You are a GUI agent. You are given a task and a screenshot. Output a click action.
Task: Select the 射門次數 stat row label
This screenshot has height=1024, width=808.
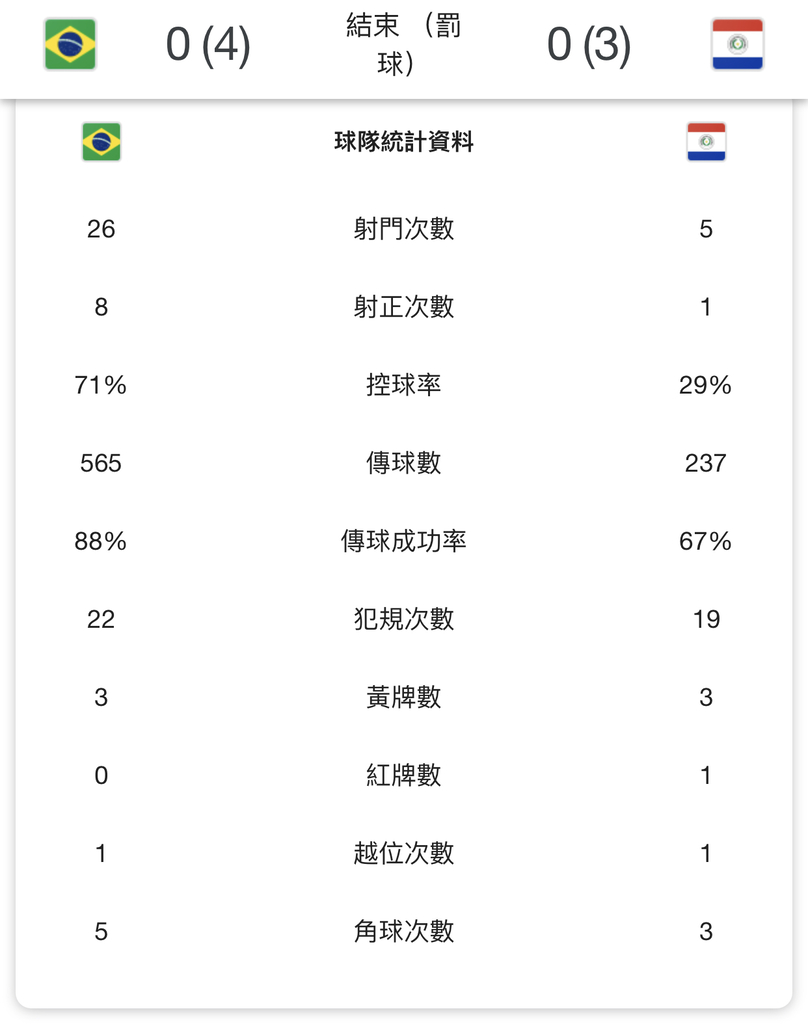click(x=404, y=229)
